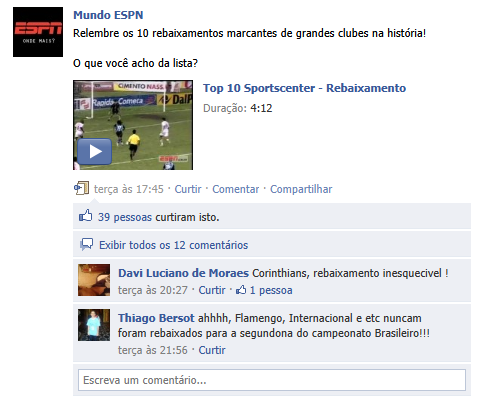Click Comentar under the post
Image resolution: width=483 pixels, height=404 pixels.
(x=236, y=189)
